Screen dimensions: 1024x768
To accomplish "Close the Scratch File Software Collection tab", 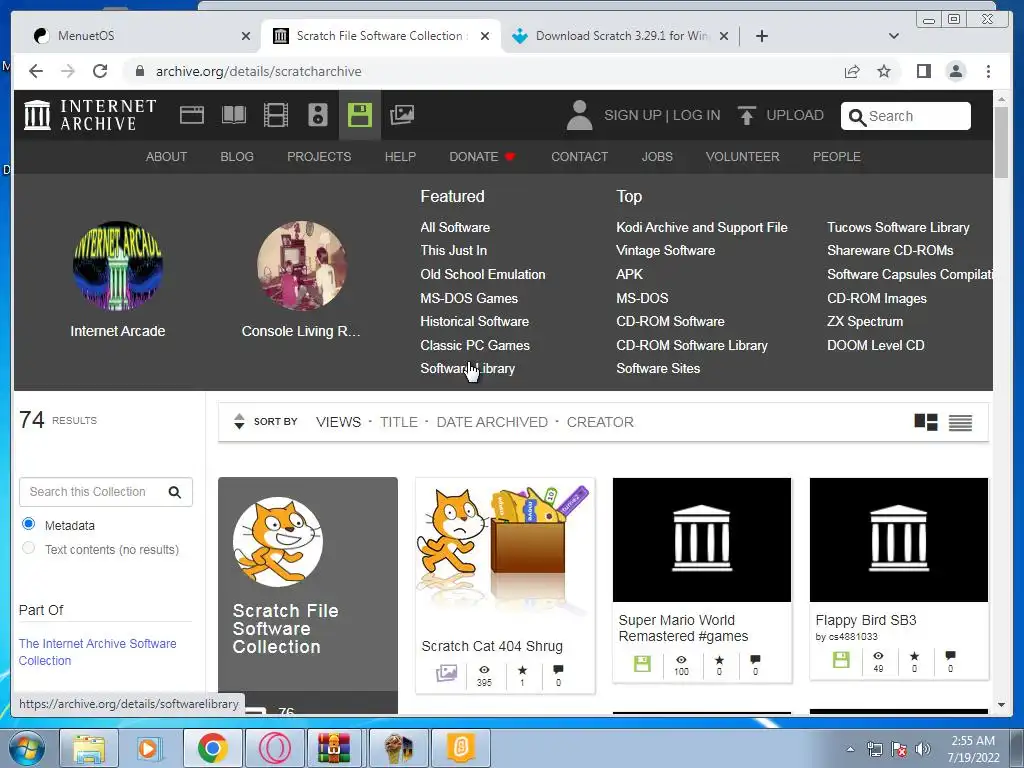I will click(x=485, y=36).
